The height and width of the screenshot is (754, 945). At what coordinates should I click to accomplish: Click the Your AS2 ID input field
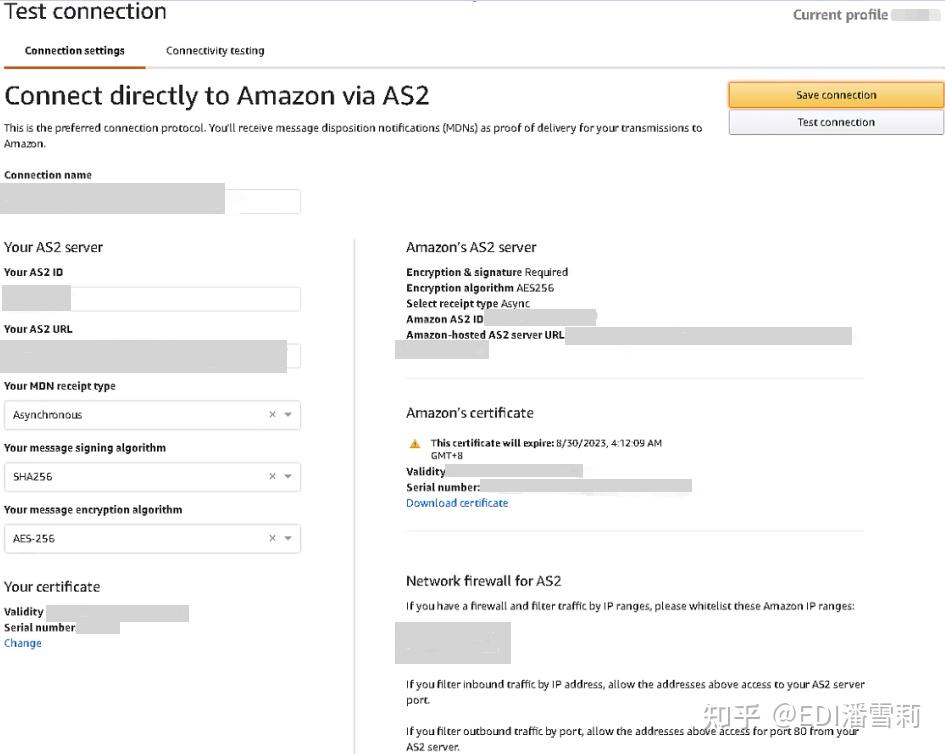point(150,298)
